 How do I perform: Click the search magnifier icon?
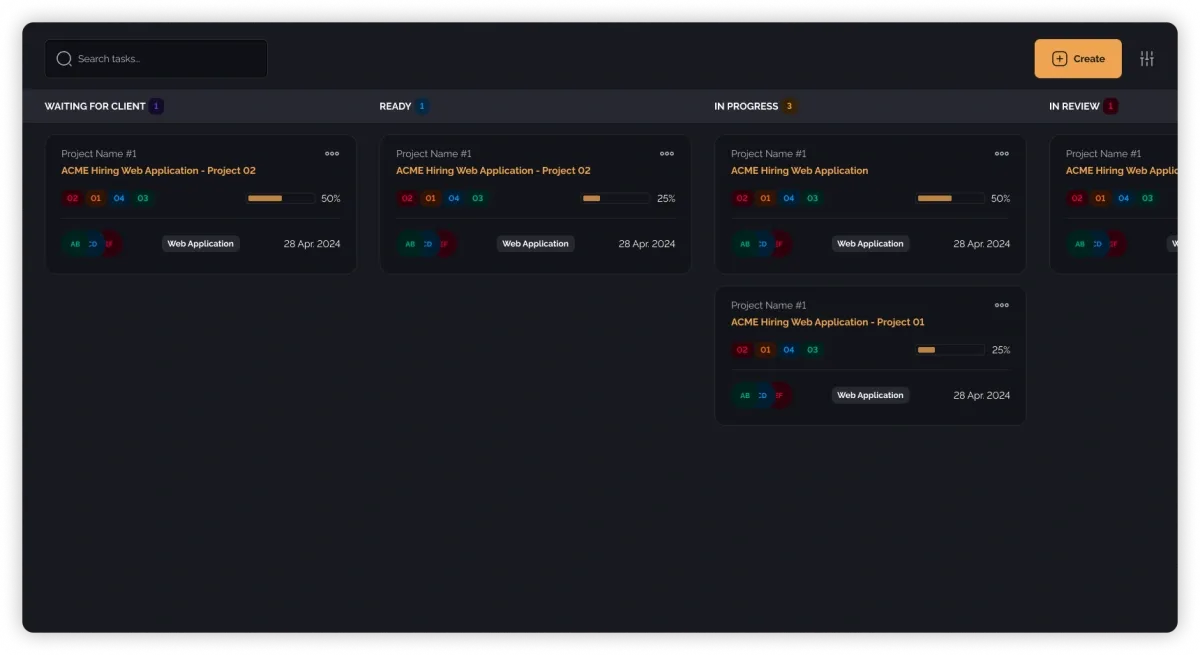[64, 58]
